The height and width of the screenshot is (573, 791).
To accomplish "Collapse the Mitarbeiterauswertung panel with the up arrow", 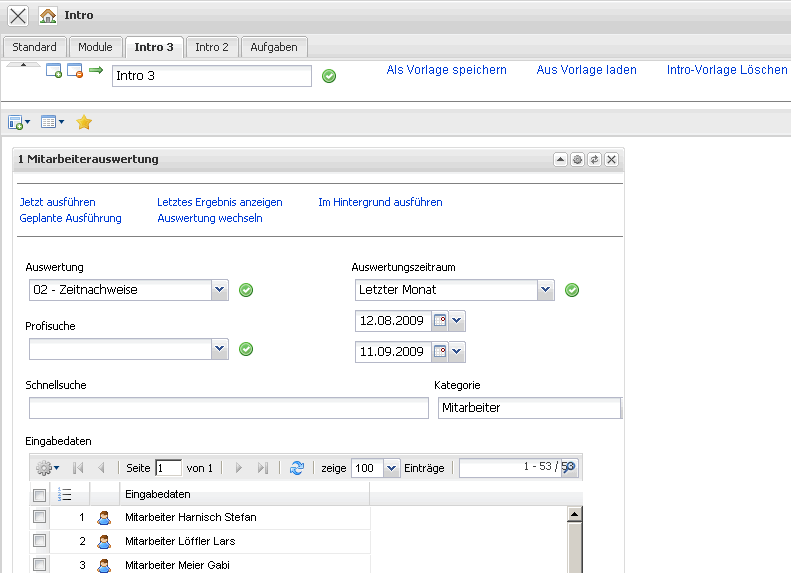I will (560, 160).
